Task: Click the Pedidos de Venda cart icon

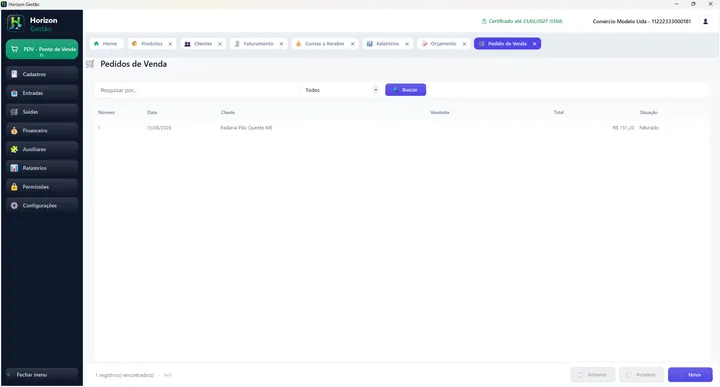Action: coord(90,64)
